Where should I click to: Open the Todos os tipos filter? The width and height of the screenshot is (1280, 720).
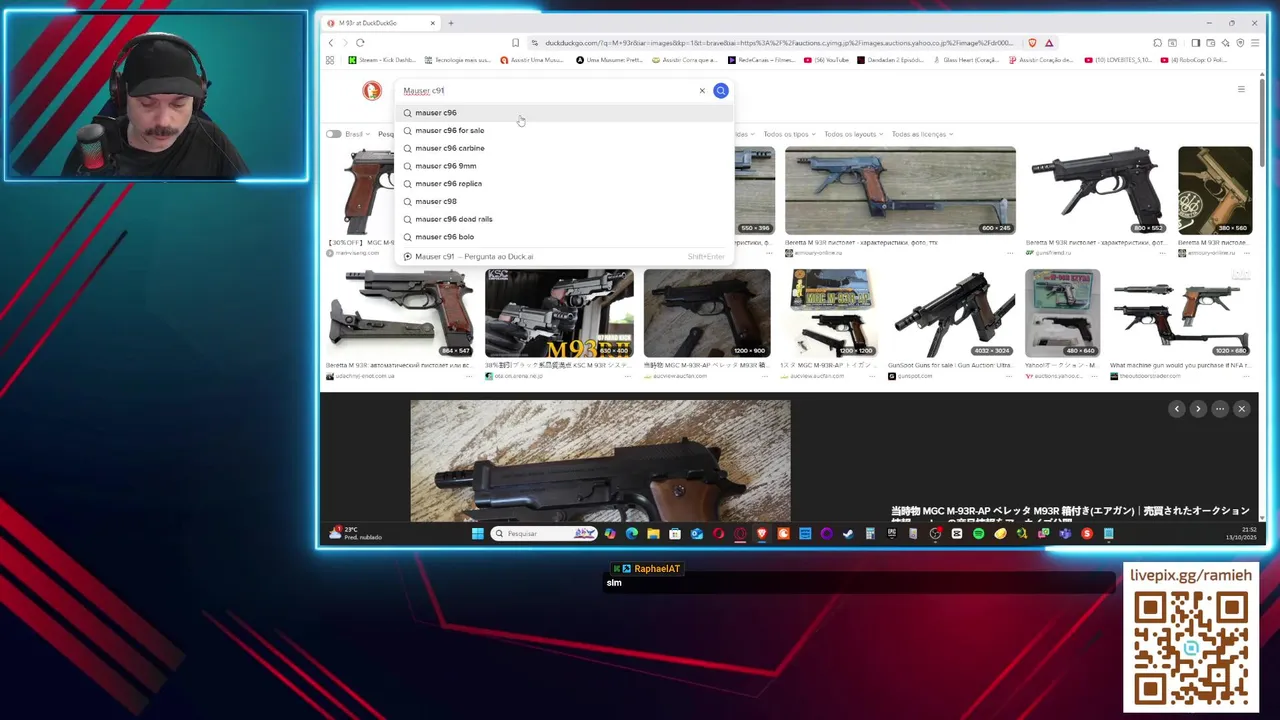point(789,134)
